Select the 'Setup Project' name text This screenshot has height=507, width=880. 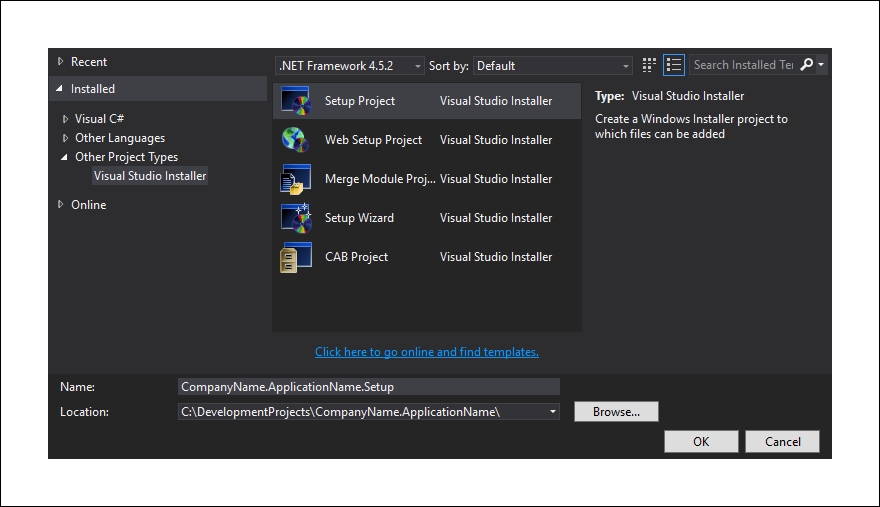coord(360,101)
